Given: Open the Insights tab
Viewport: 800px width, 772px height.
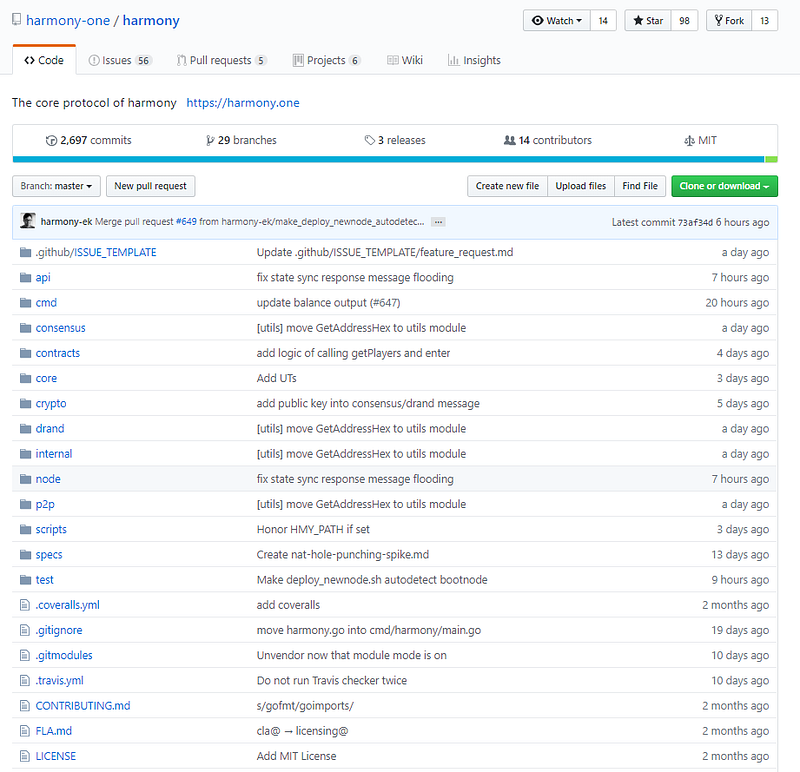Looking at the screenshot, I should tap(474, 60).
